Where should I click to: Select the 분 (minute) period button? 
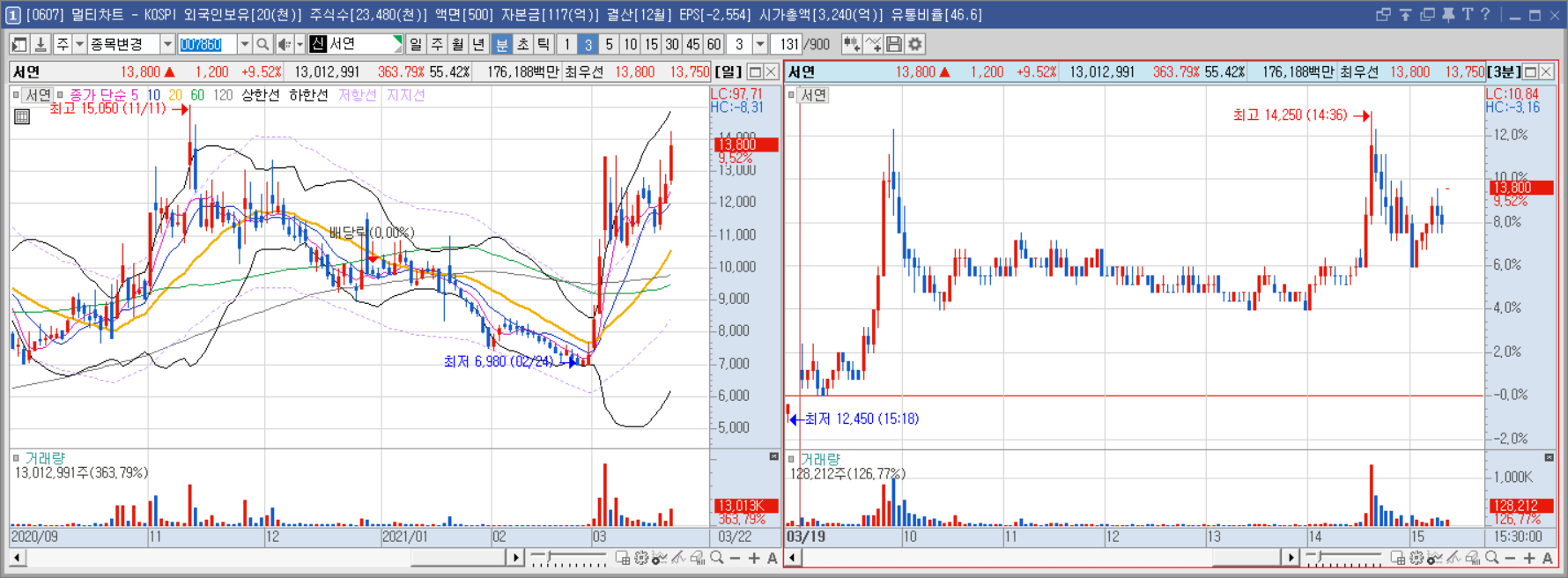click(x=502, y=44)
